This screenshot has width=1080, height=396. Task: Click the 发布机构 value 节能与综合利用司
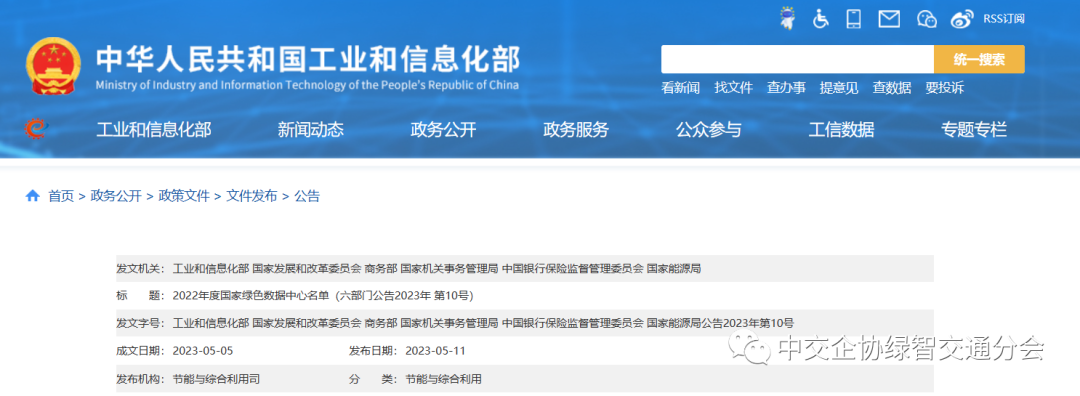pyautogui.click(x=216, y=379)
